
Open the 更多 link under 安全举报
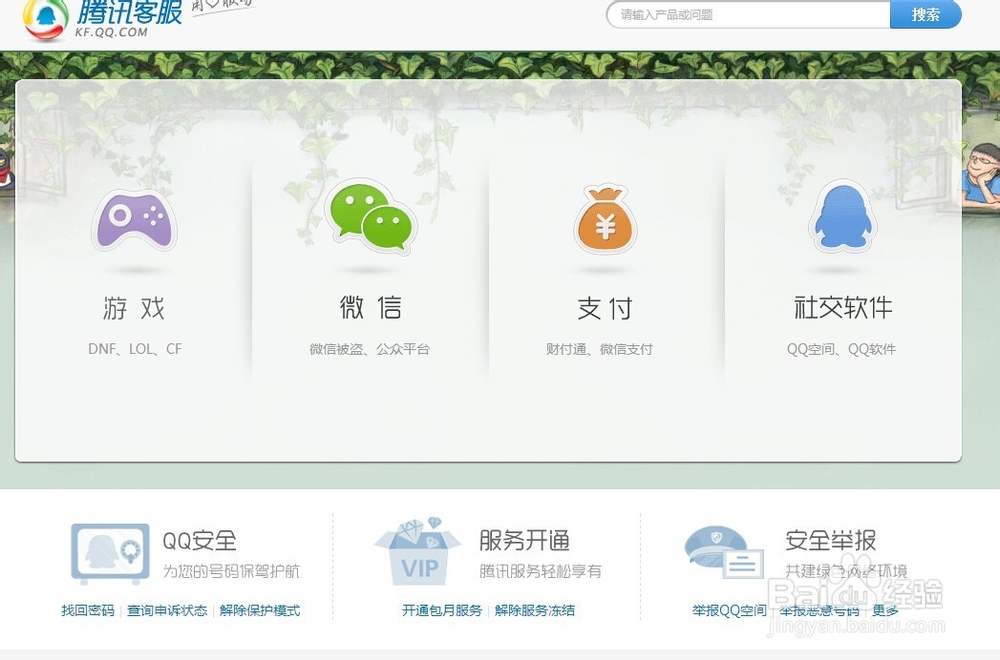pyautogui.click(x=885, y=610)
